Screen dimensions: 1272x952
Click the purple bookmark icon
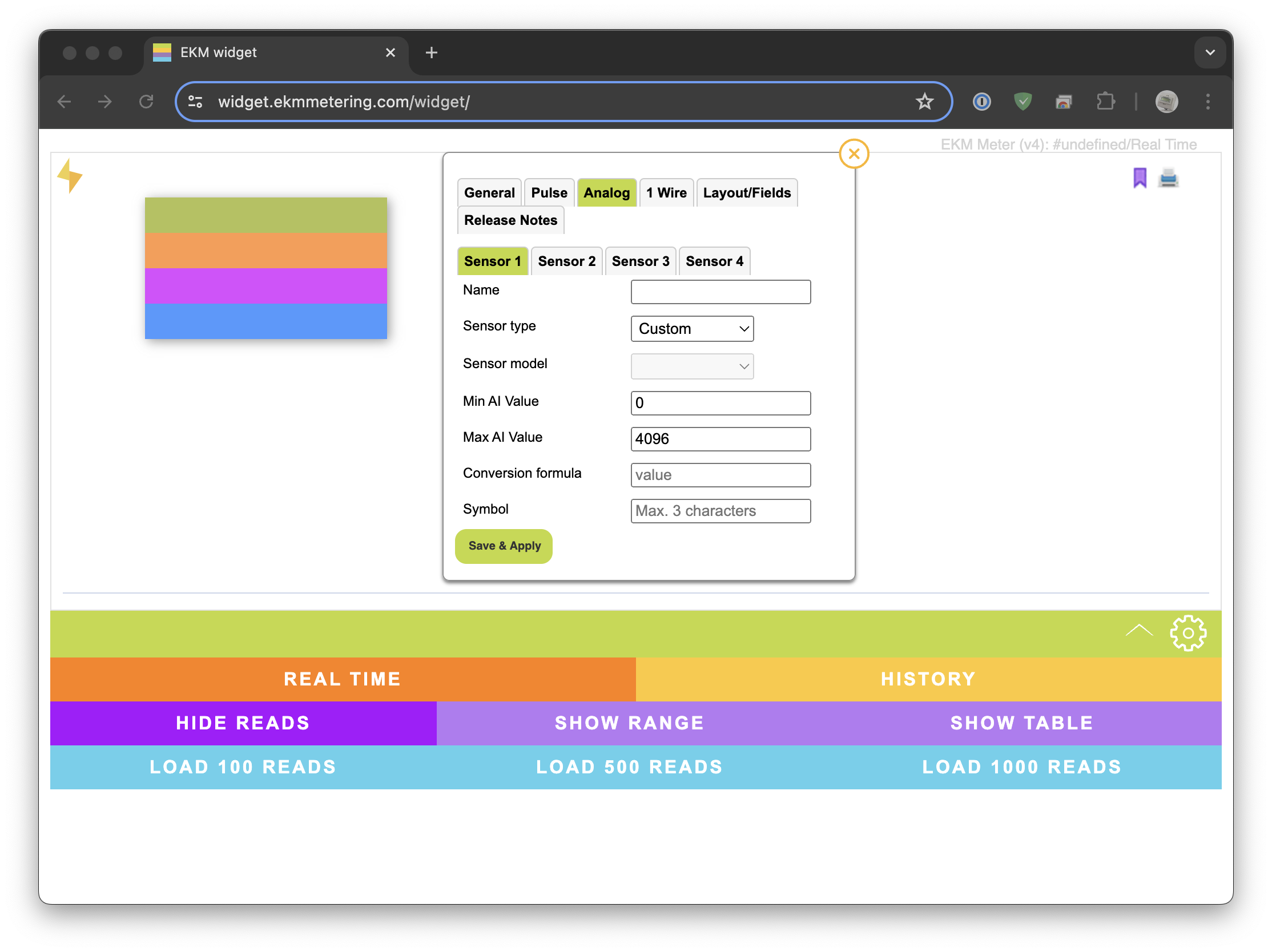[1139, 178]
